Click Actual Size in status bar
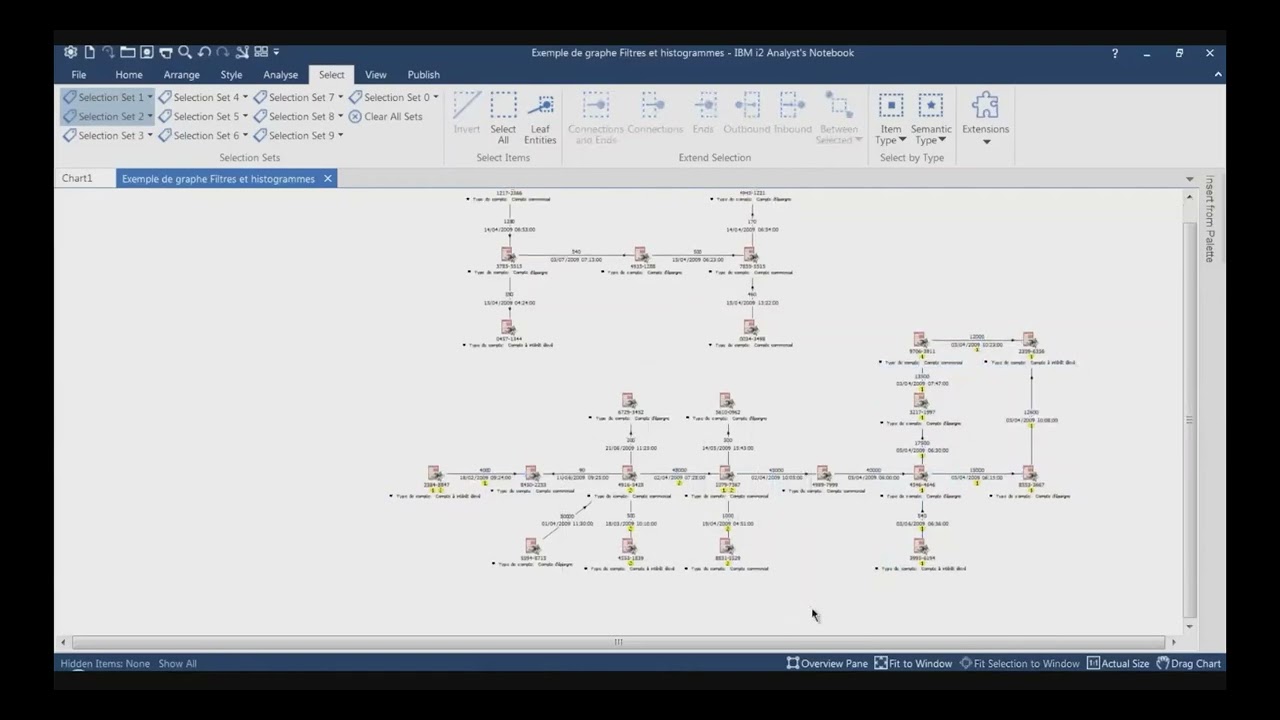 pyautogui.click(x=1118, y=663)
